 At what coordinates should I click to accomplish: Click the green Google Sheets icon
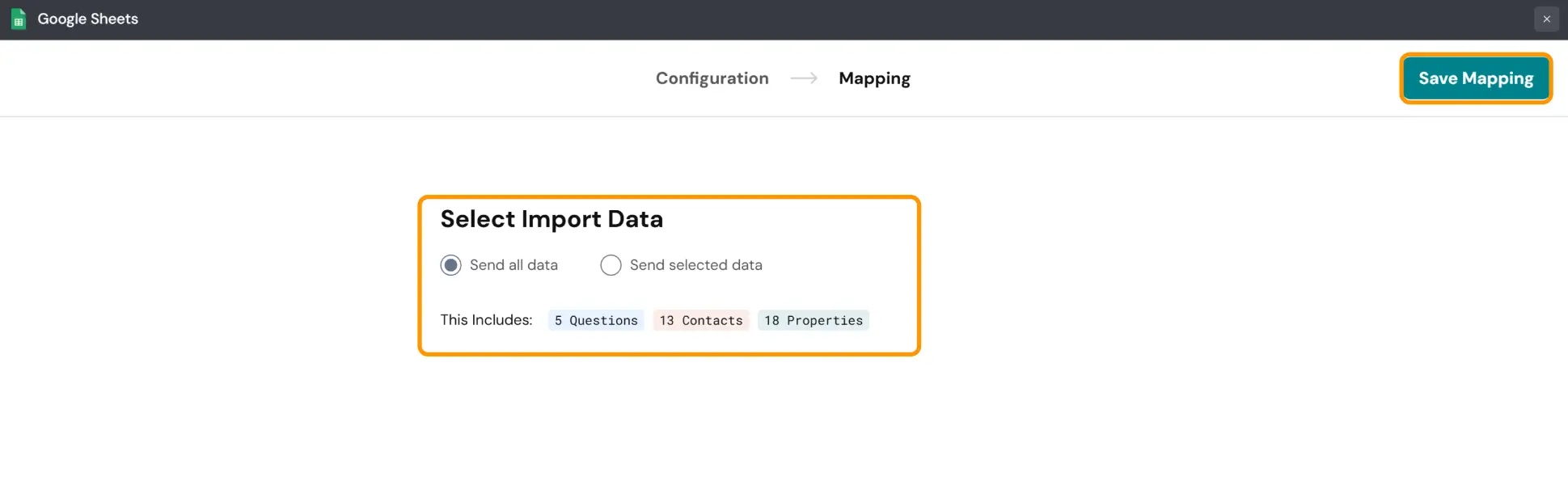[x=19, y=19]
